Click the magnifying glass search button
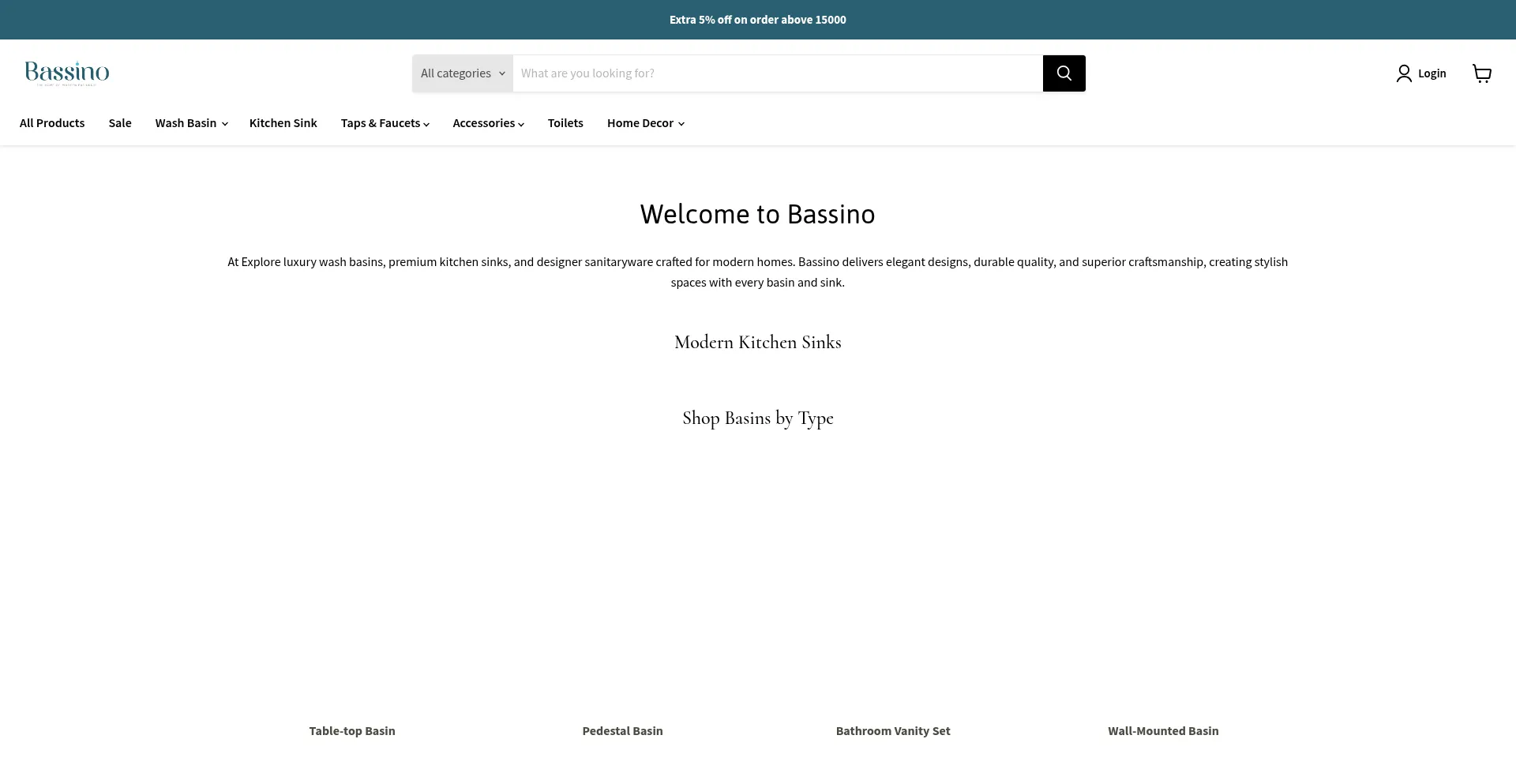 click(1064, 73)
